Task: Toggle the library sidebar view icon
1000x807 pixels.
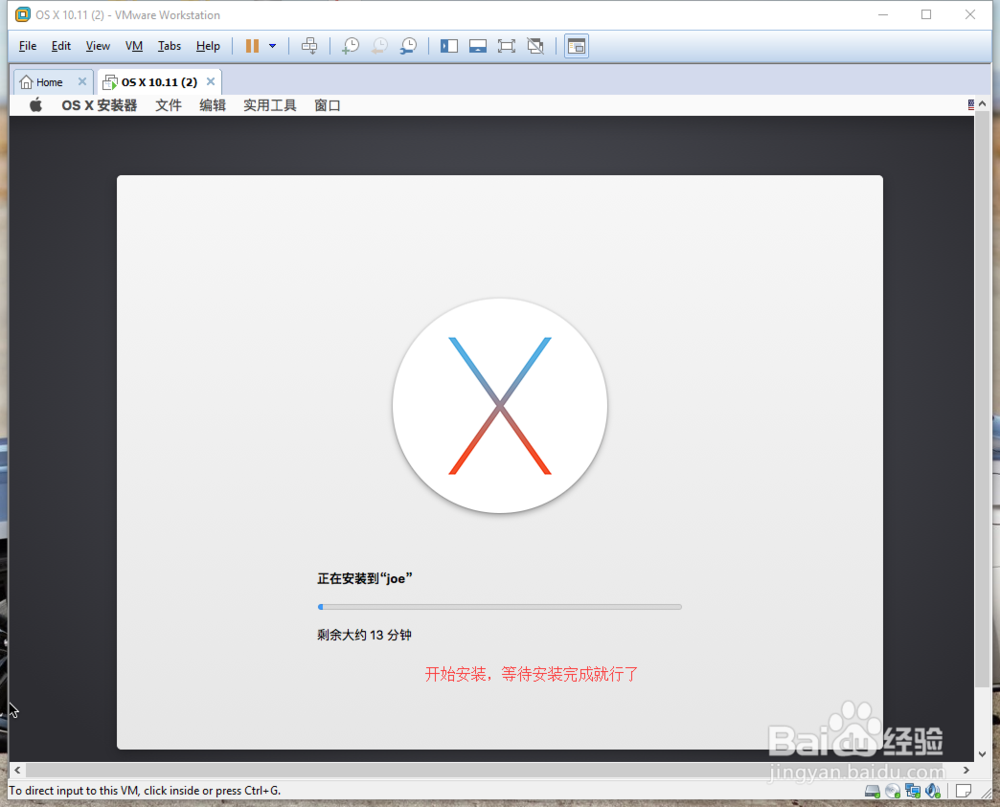Action: (449, 46)
